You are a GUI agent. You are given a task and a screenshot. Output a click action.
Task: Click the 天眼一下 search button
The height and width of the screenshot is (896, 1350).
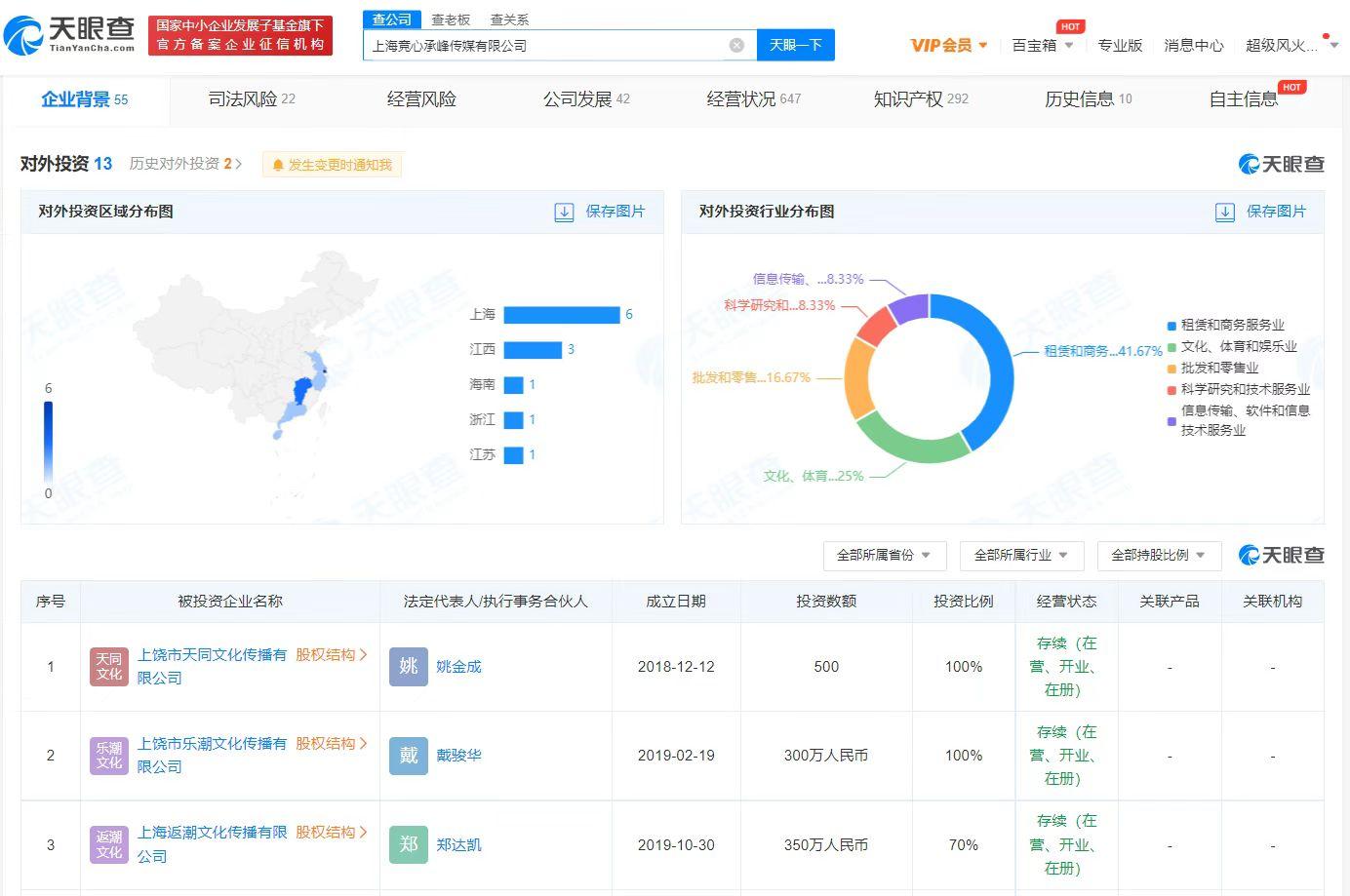796,45
